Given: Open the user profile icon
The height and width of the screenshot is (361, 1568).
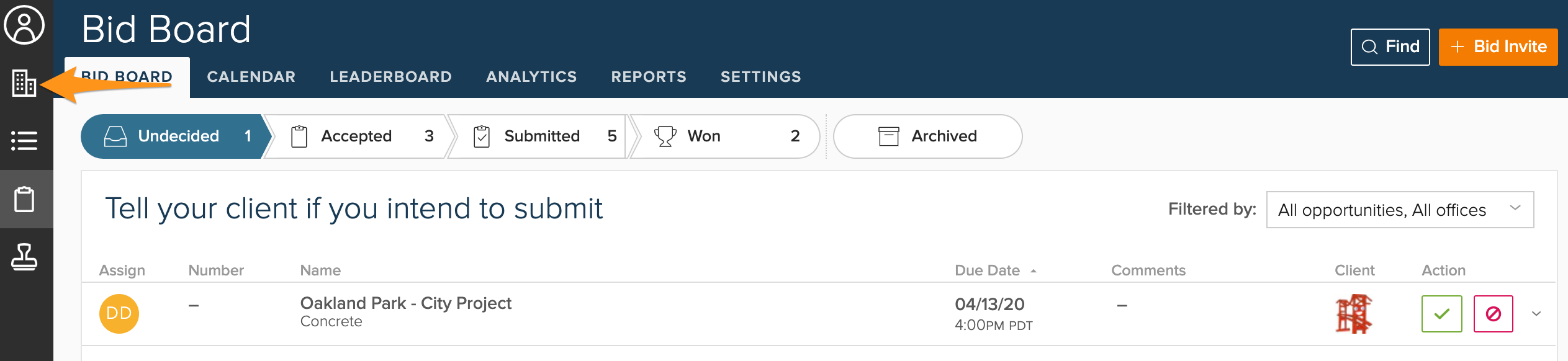Looking at the screenshot, I should (24, 25).
